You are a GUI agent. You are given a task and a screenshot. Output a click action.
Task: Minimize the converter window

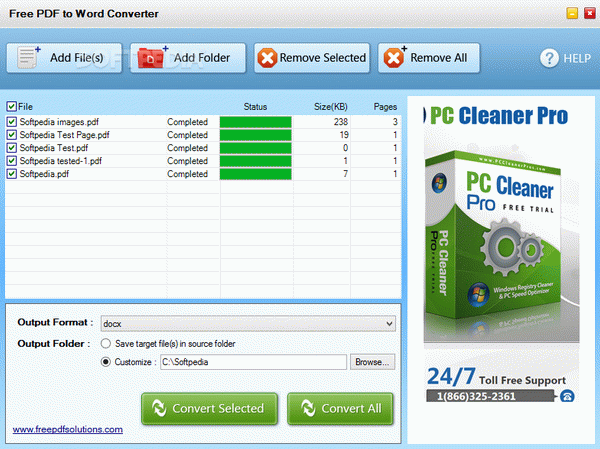pos(572,13)
